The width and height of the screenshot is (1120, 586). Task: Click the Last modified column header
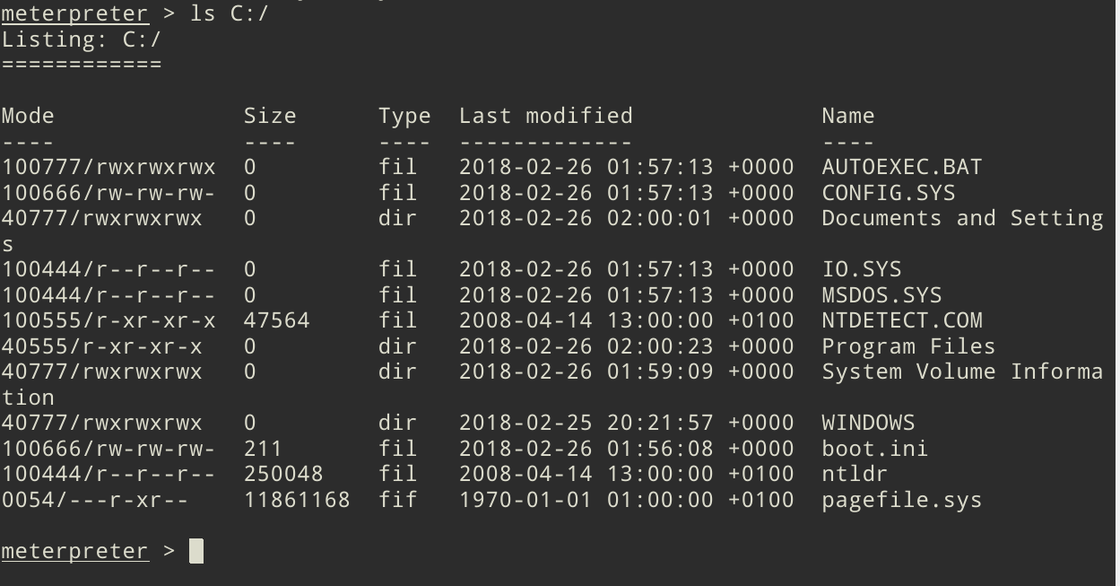click(545, 116)
